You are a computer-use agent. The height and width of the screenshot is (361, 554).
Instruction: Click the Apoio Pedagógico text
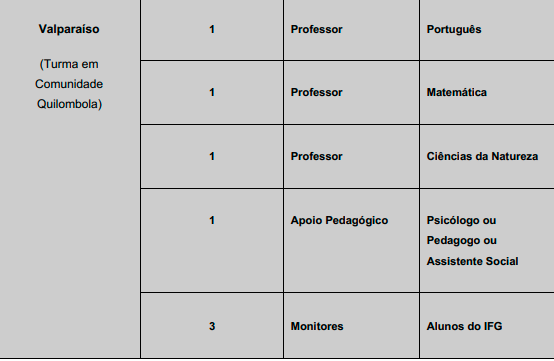point(339,221)
